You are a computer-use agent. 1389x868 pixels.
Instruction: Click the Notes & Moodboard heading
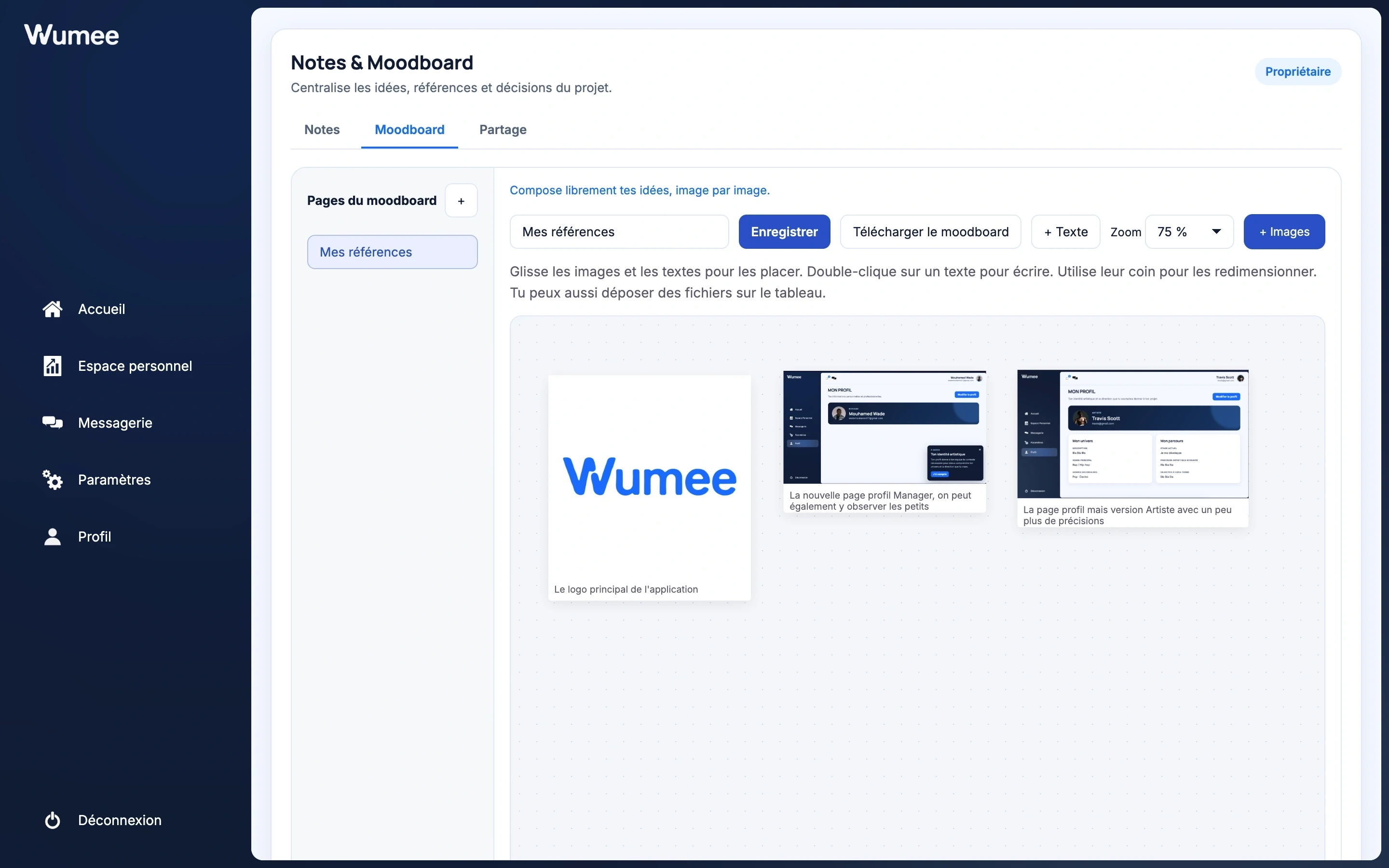(x=381, y=63)
